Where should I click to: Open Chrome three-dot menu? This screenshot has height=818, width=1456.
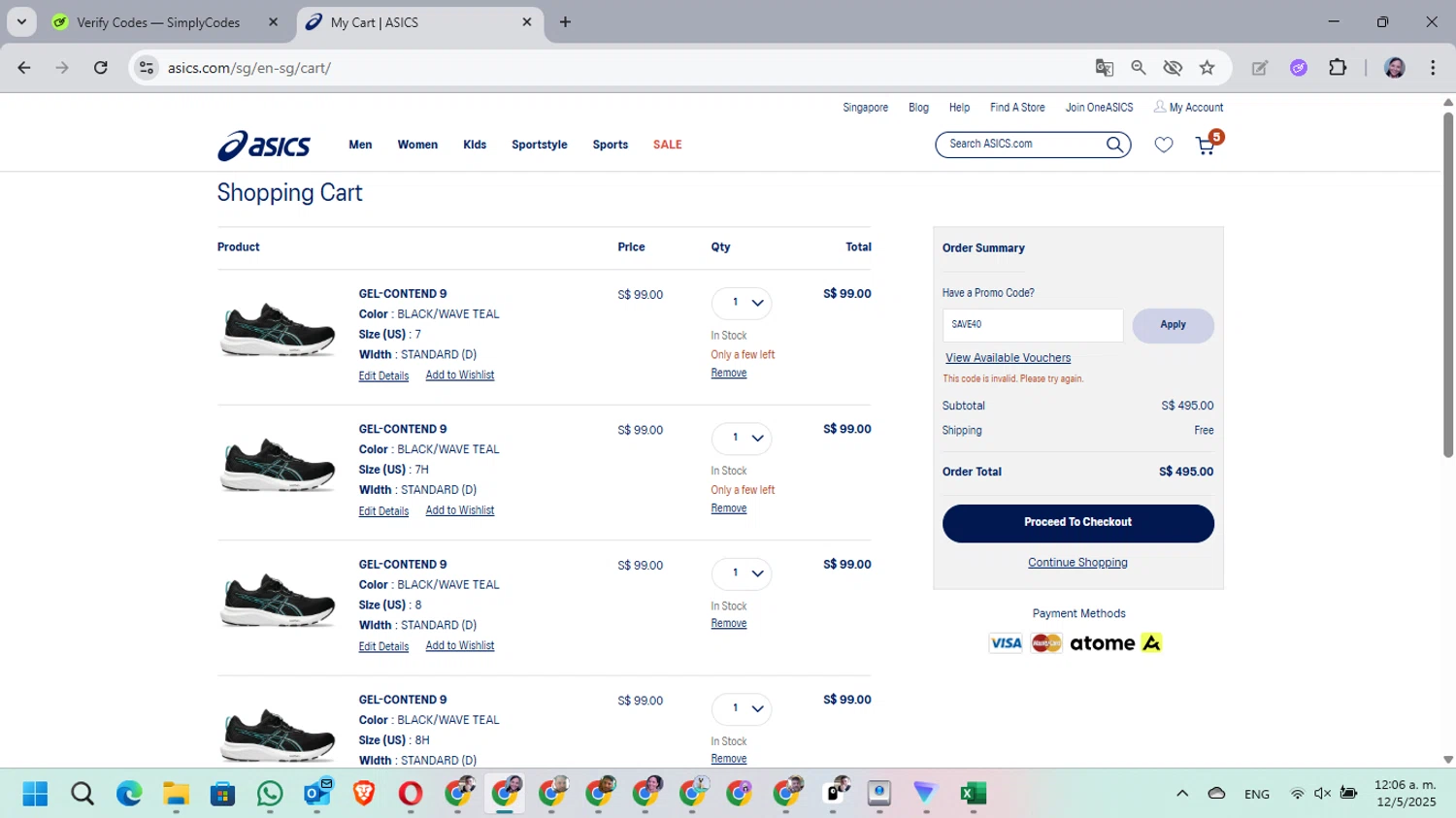(1433, 68)
